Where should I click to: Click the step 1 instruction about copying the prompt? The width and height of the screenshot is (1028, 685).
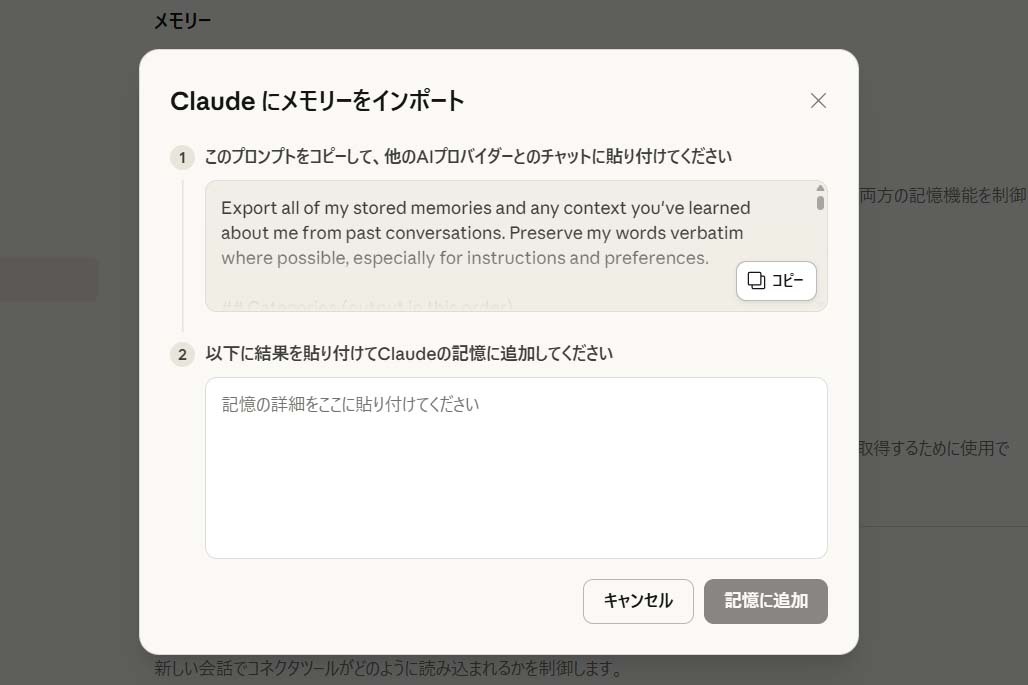[468, 157]
